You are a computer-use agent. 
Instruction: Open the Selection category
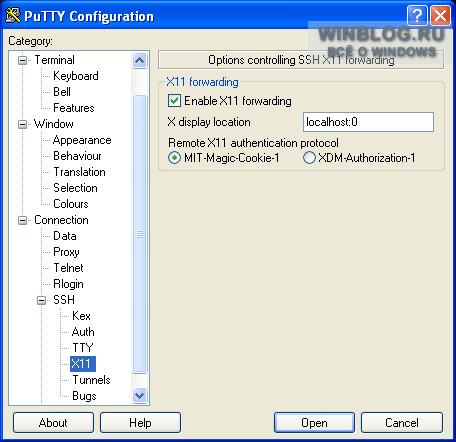[75, 188]
